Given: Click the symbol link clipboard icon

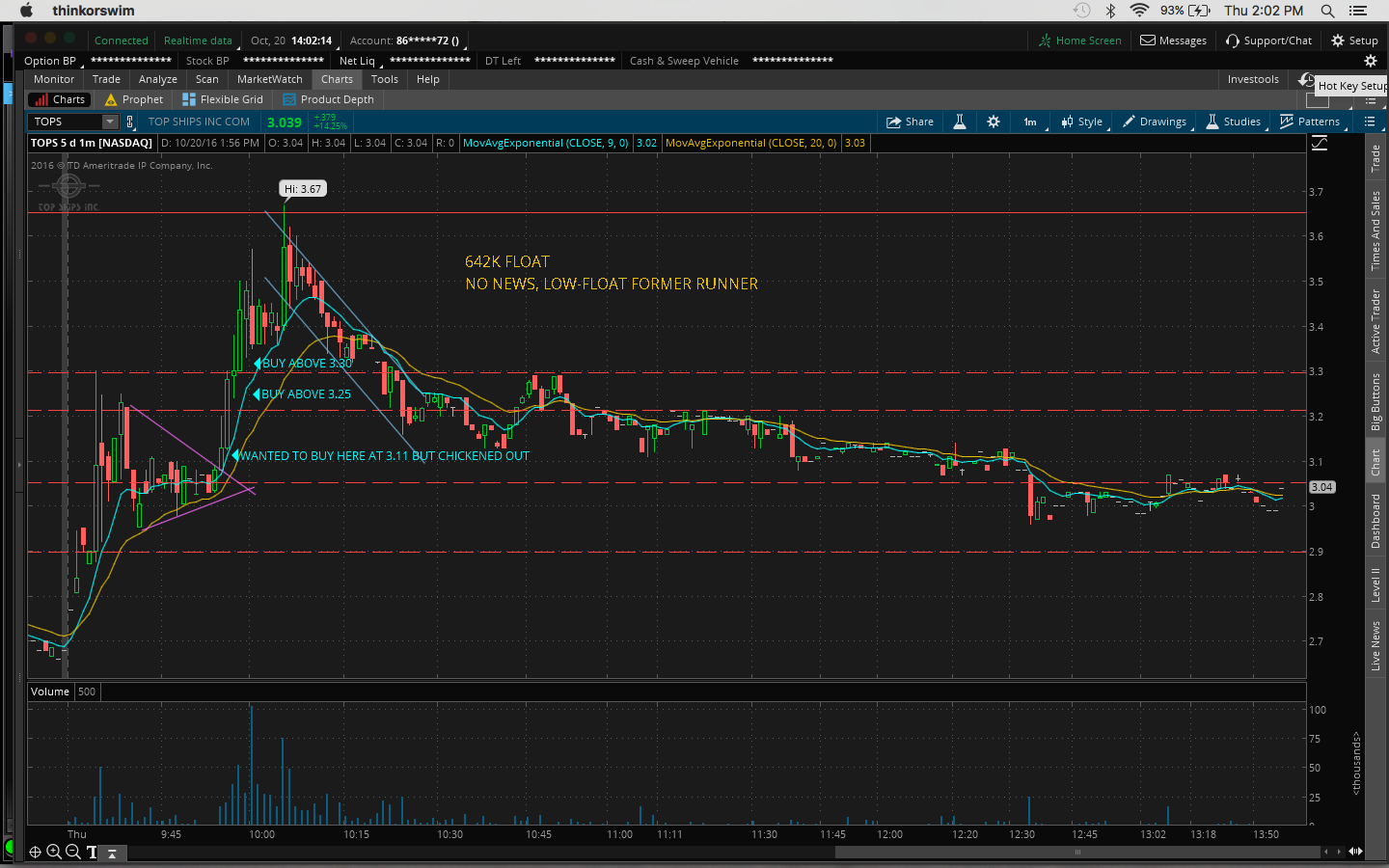Looking at the screenshot, I should point(130,122).
